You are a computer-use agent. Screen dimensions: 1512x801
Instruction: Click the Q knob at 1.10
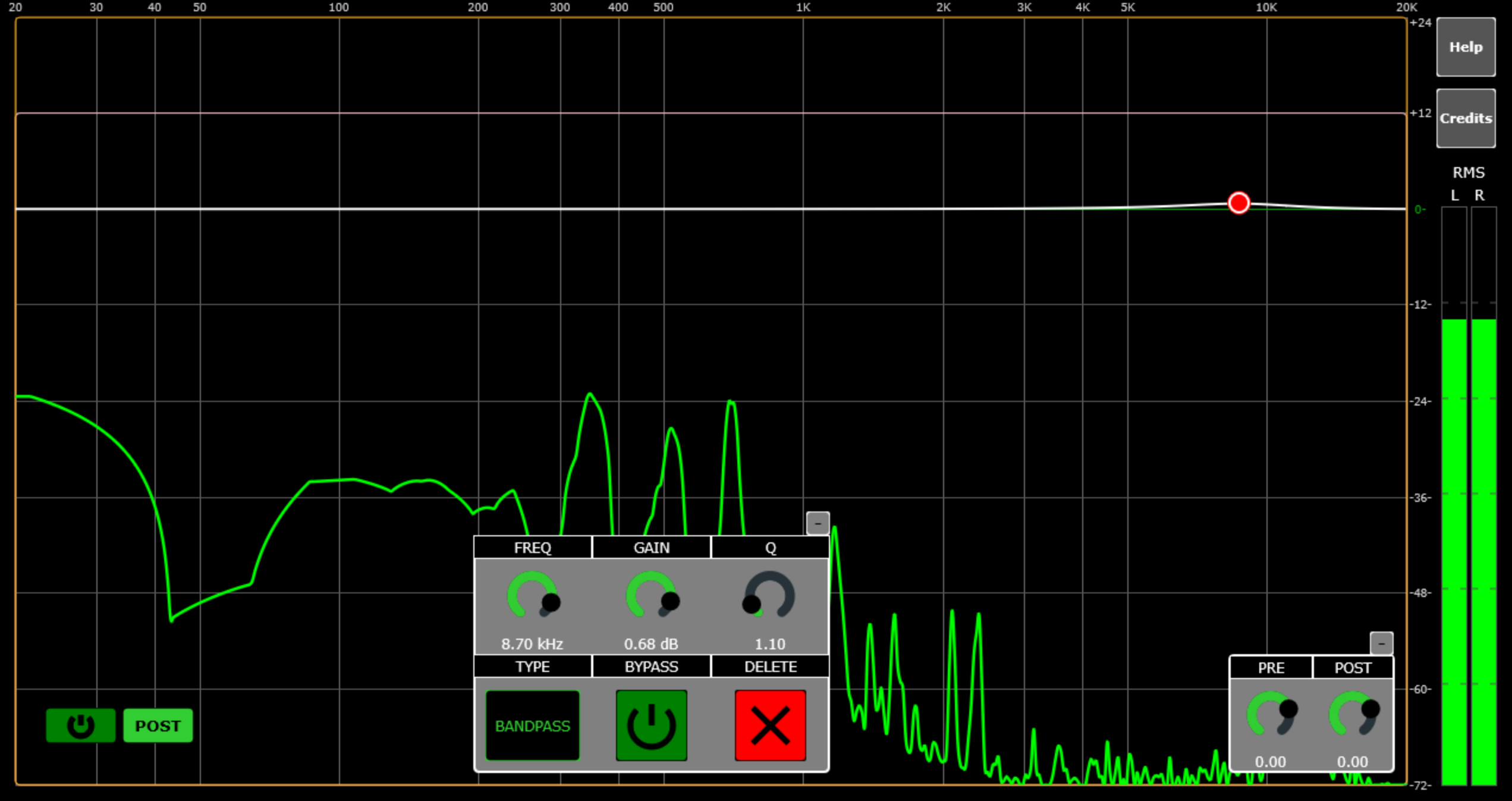coord(769,596)
